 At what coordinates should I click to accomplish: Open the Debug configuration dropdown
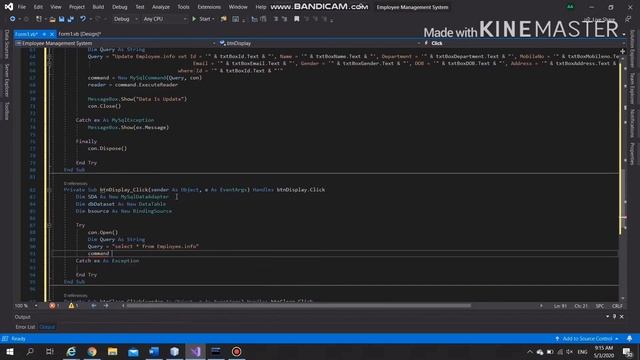[x=125, y=19]
